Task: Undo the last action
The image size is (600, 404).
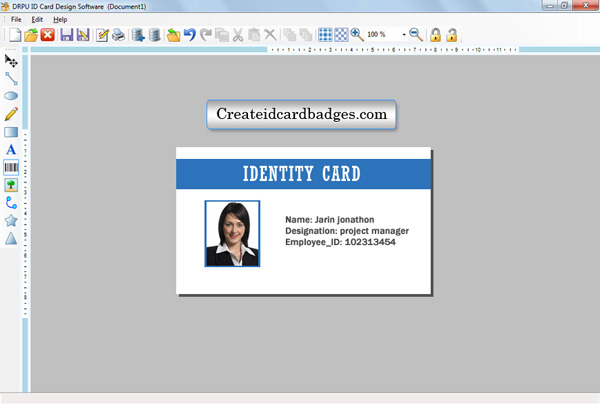Action: click(x=189, y=35)
